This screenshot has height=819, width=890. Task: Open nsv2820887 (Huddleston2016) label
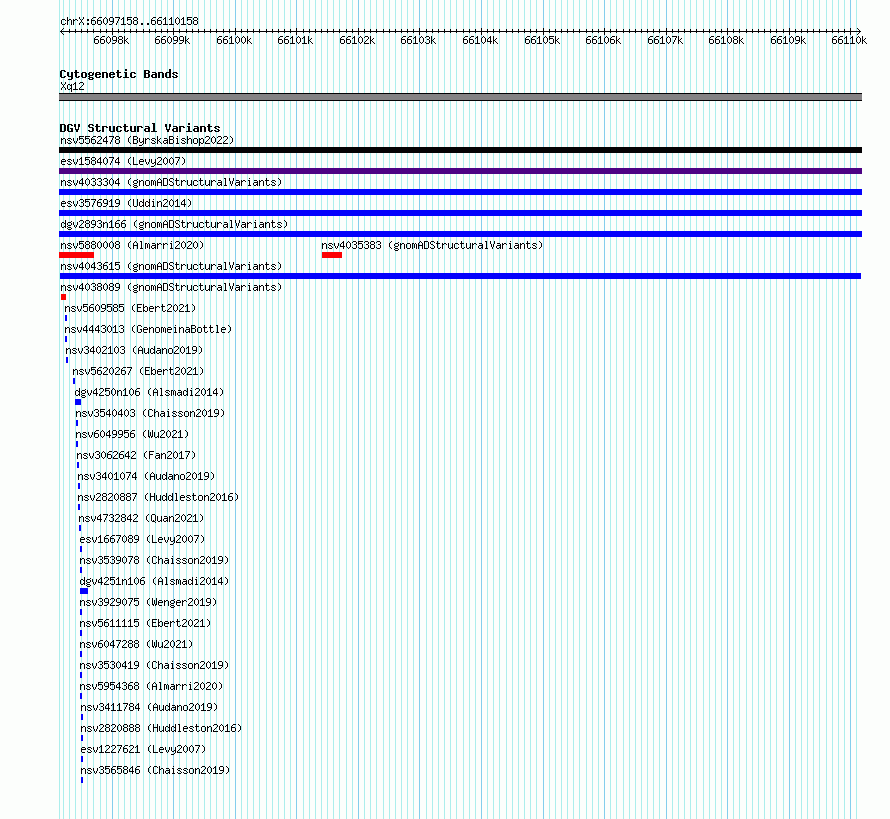tap(158, 497)
